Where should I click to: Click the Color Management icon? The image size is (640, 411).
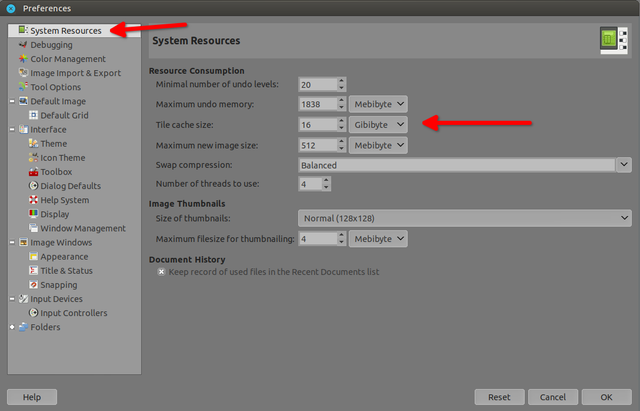(x=23, y=59)
